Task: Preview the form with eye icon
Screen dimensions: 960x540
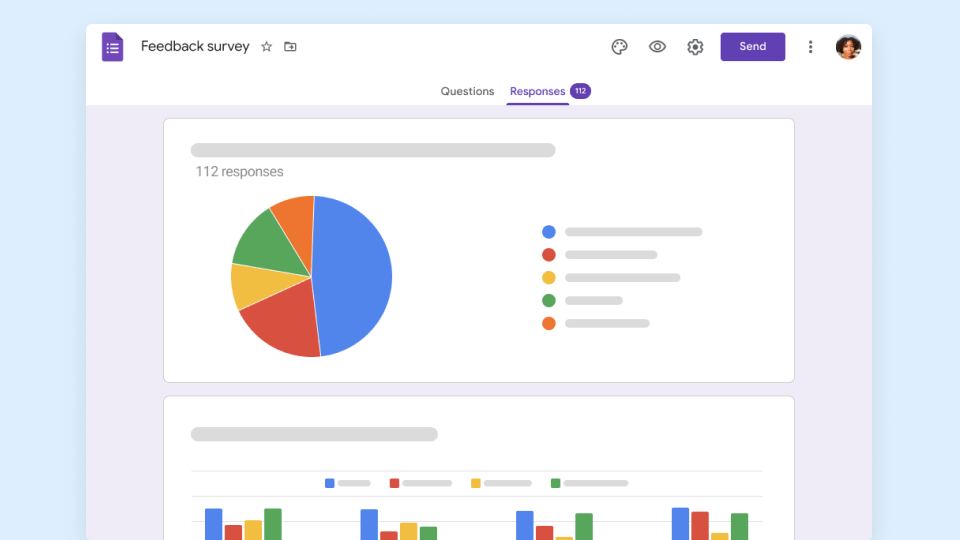Action: 657,47
